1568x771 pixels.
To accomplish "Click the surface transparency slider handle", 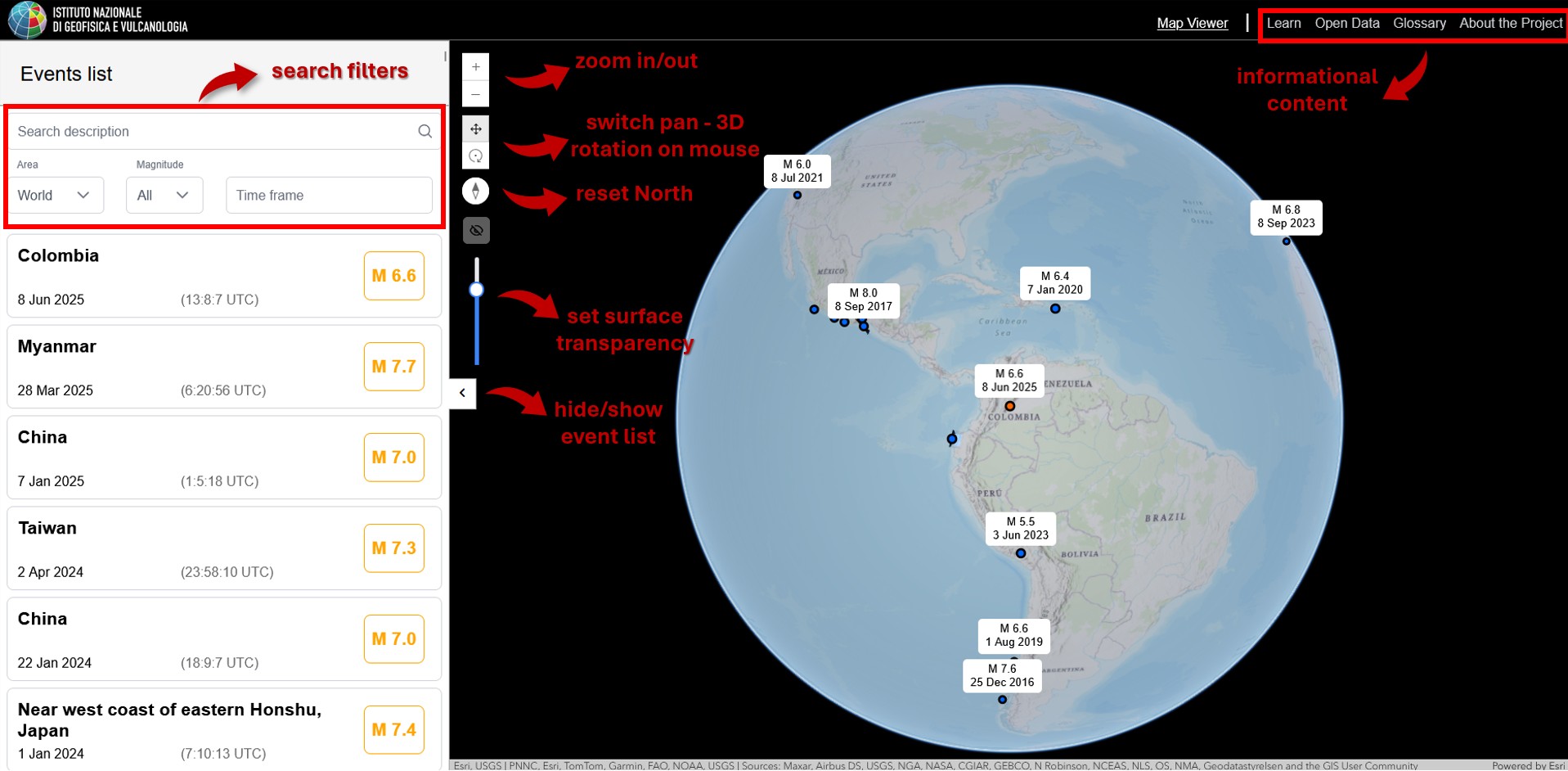I will coord(476,290).
